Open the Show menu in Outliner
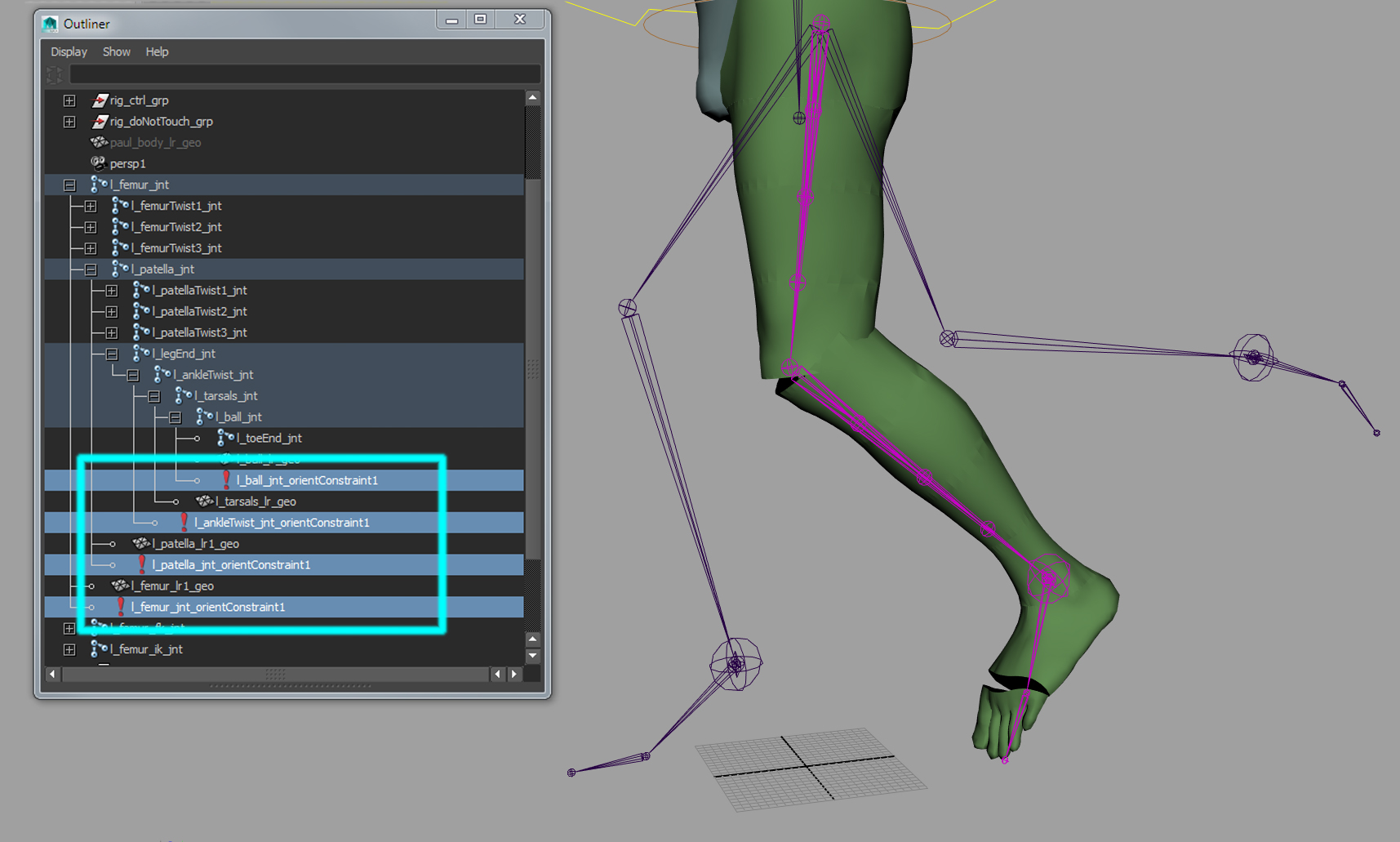 [117, 51]
